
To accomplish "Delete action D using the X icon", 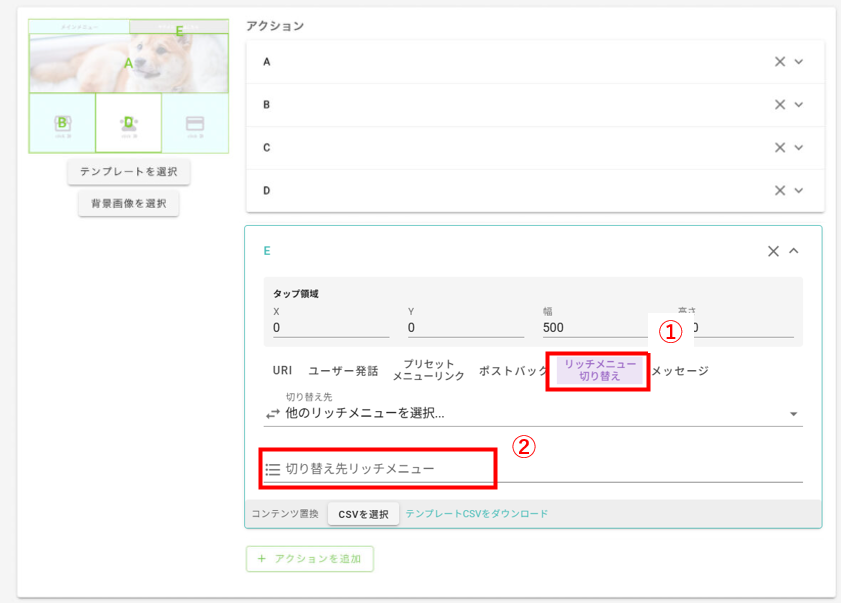I will [x=780, y=190].
